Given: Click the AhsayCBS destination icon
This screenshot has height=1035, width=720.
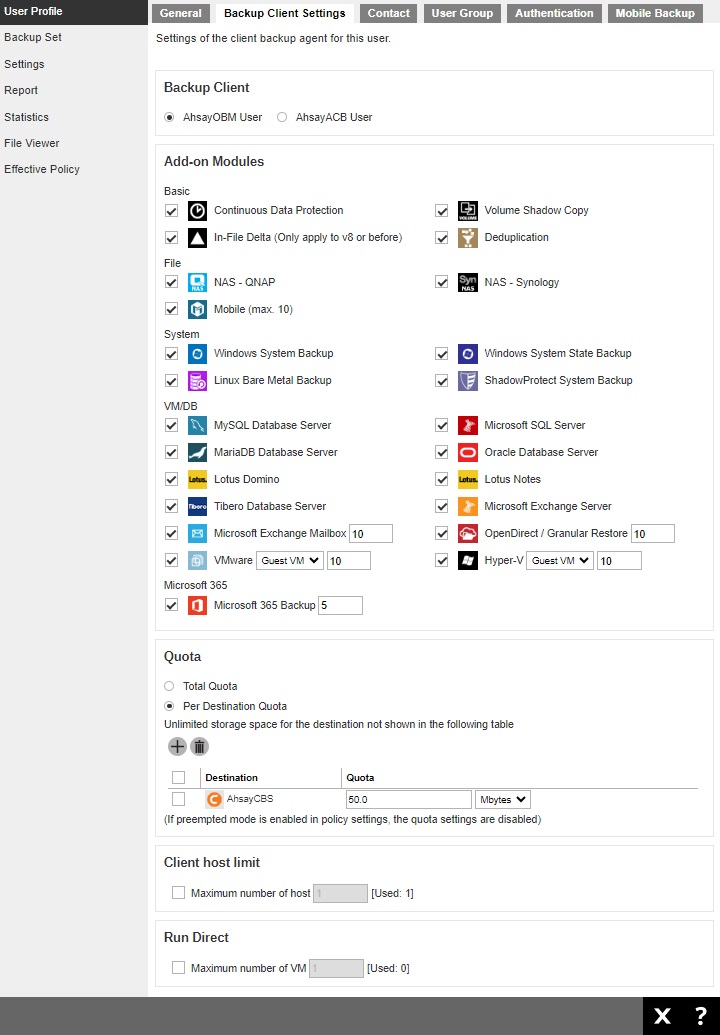Looking at the screenshot, I should point(214,799).
